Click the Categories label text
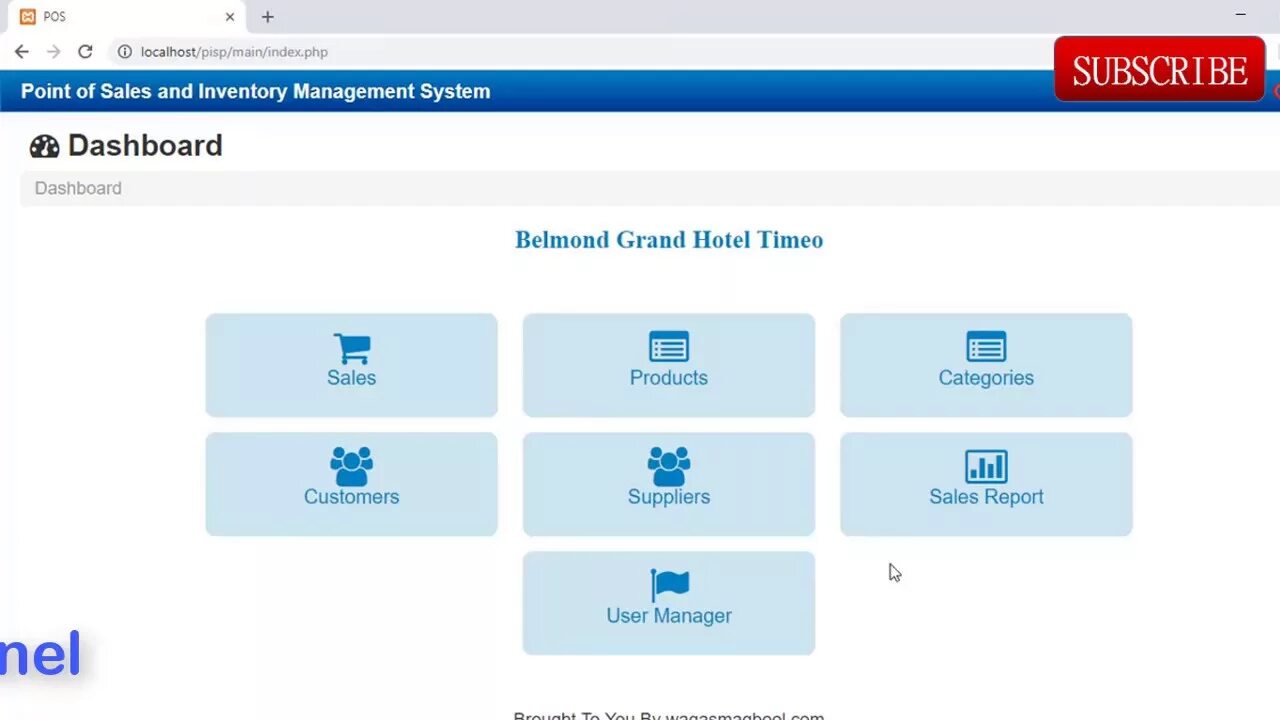Image resolution: width=1280 pixels, height=720 pixels. 986,378
